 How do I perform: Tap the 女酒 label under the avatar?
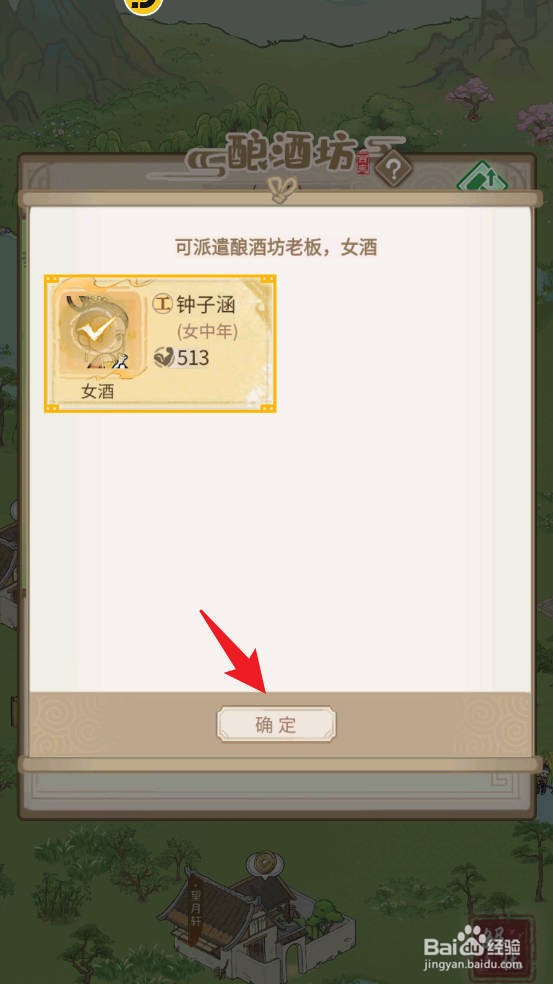coord(97,392)
